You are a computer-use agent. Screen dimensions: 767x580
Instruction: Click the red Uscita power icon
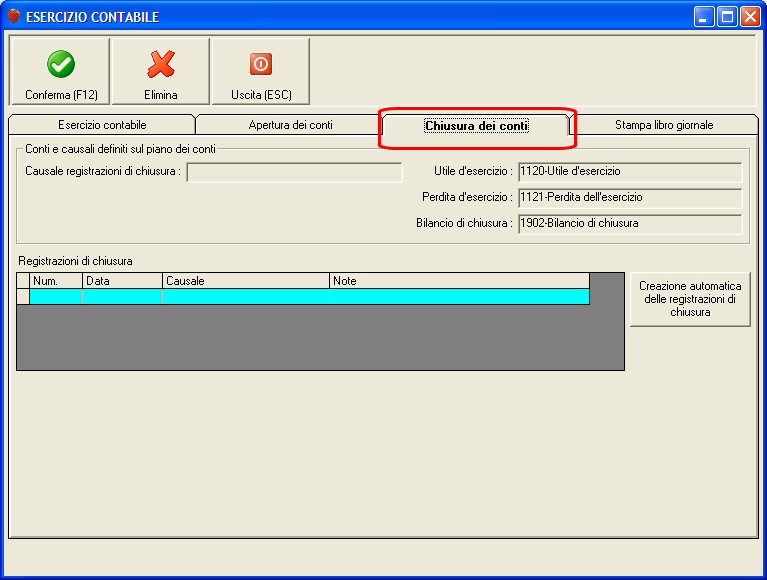point(261,64)
